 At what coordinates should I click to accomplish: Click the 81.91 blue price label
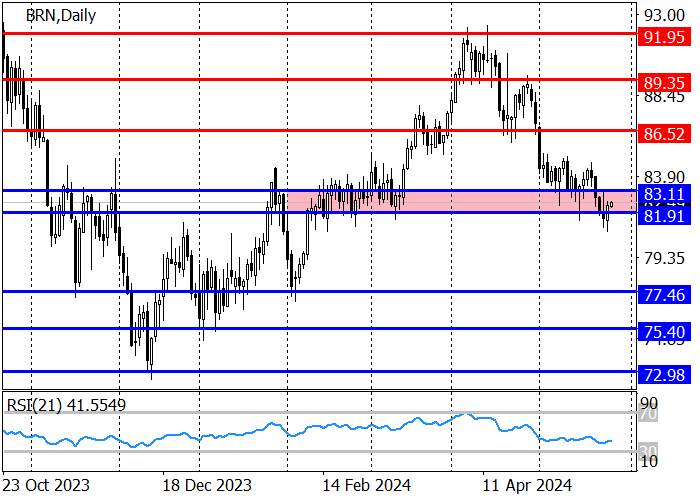point(664,216)
